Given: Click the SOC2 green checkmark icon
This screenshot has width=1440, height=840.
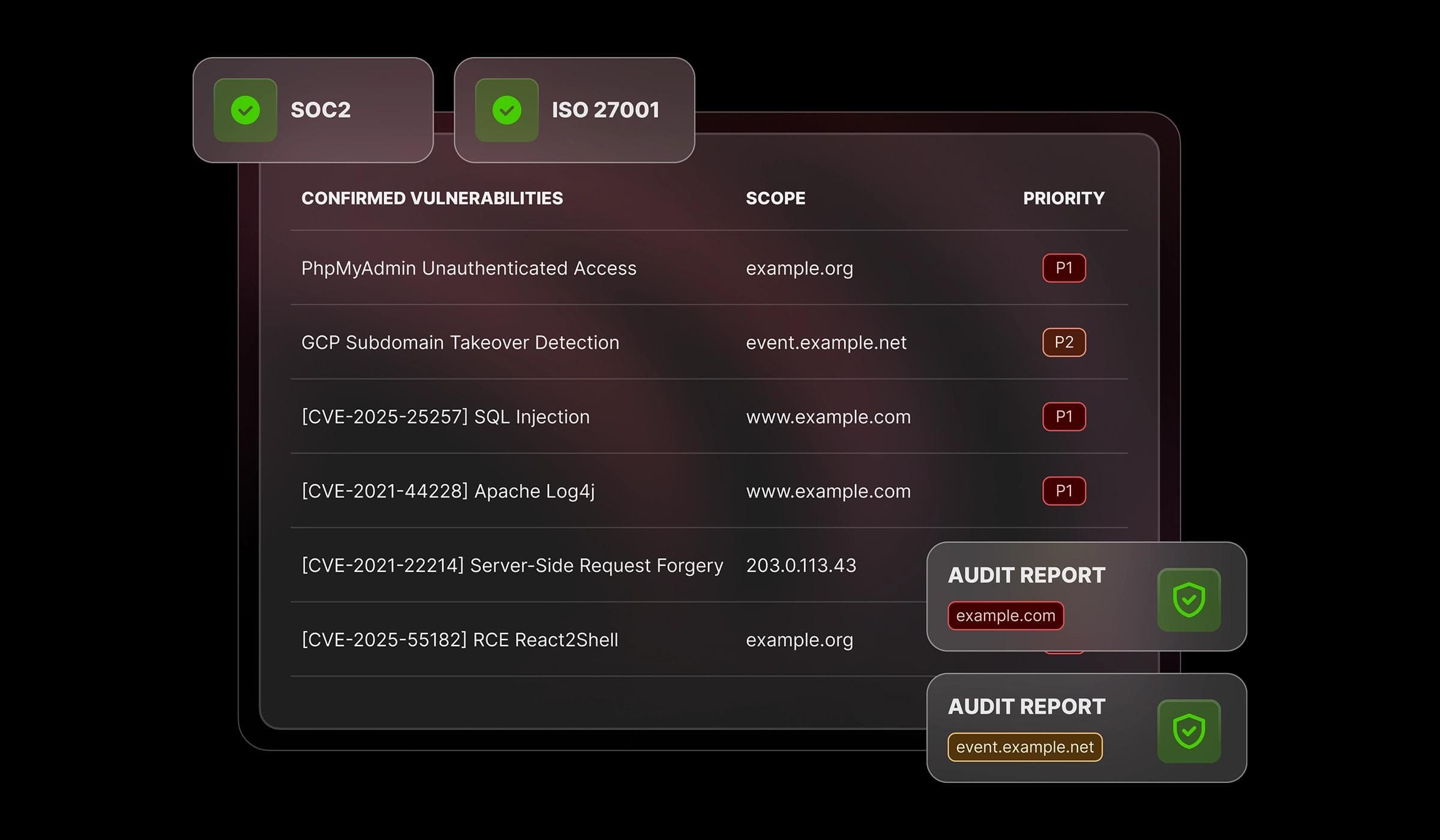Looking at the screenshot, I should (245, 110).
